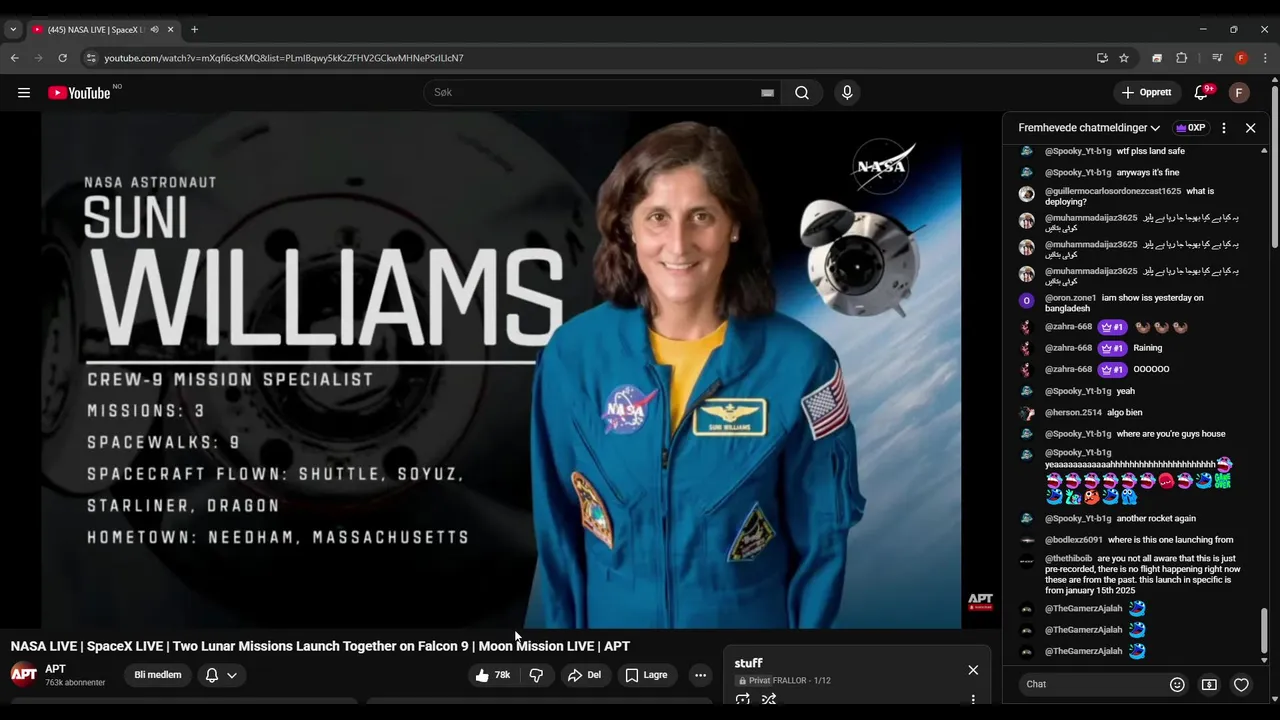Click the video title text
Viewport: 1280px width, 720px height.
[320, 646]
